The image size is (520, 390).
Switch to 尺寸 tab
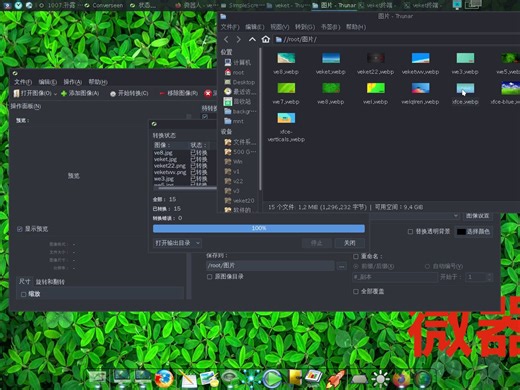(x=24, y=282)
